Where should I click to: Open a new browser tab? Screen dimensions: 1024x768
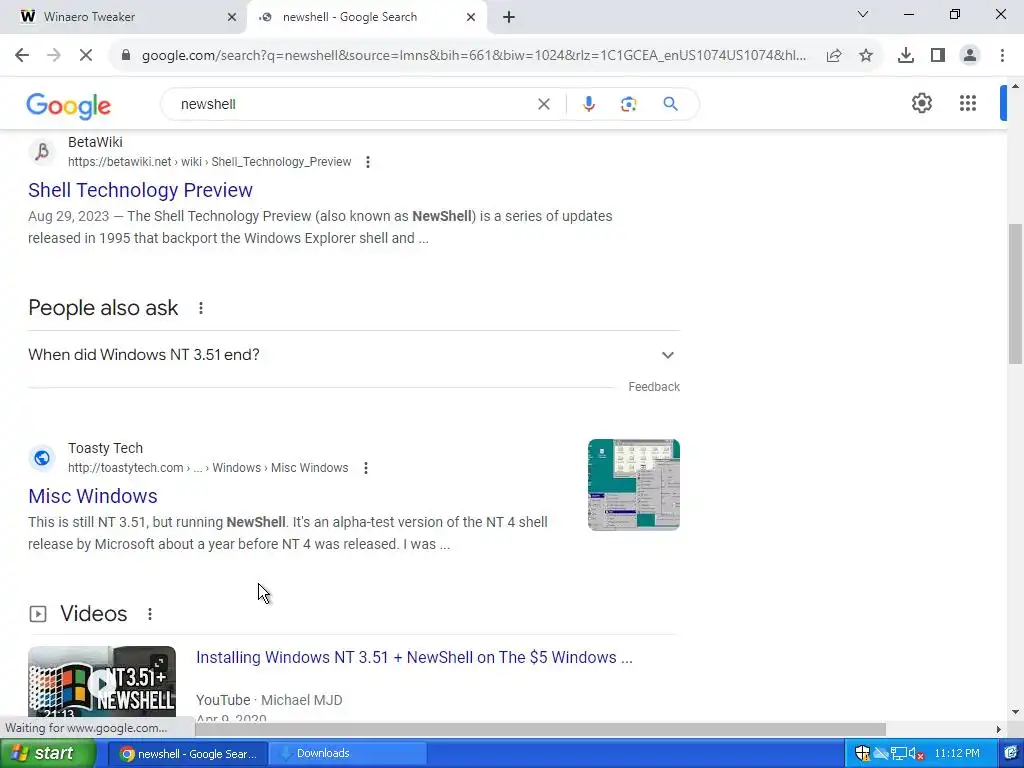click(509, 18)
